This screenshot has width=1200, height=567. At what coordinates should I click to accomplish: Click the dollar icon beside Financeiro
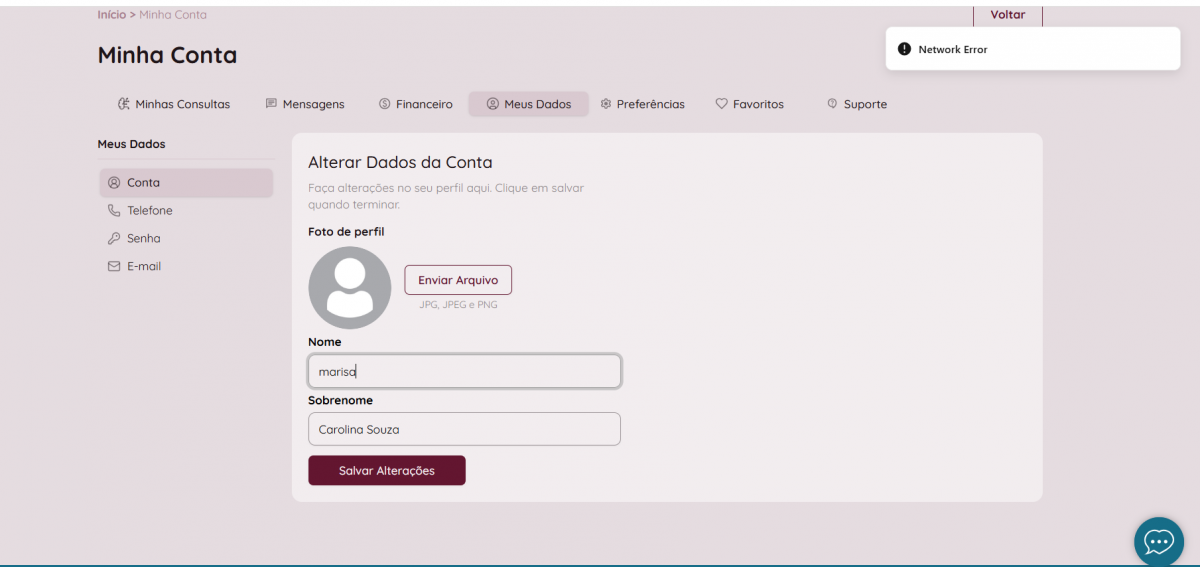coord(385,104)
